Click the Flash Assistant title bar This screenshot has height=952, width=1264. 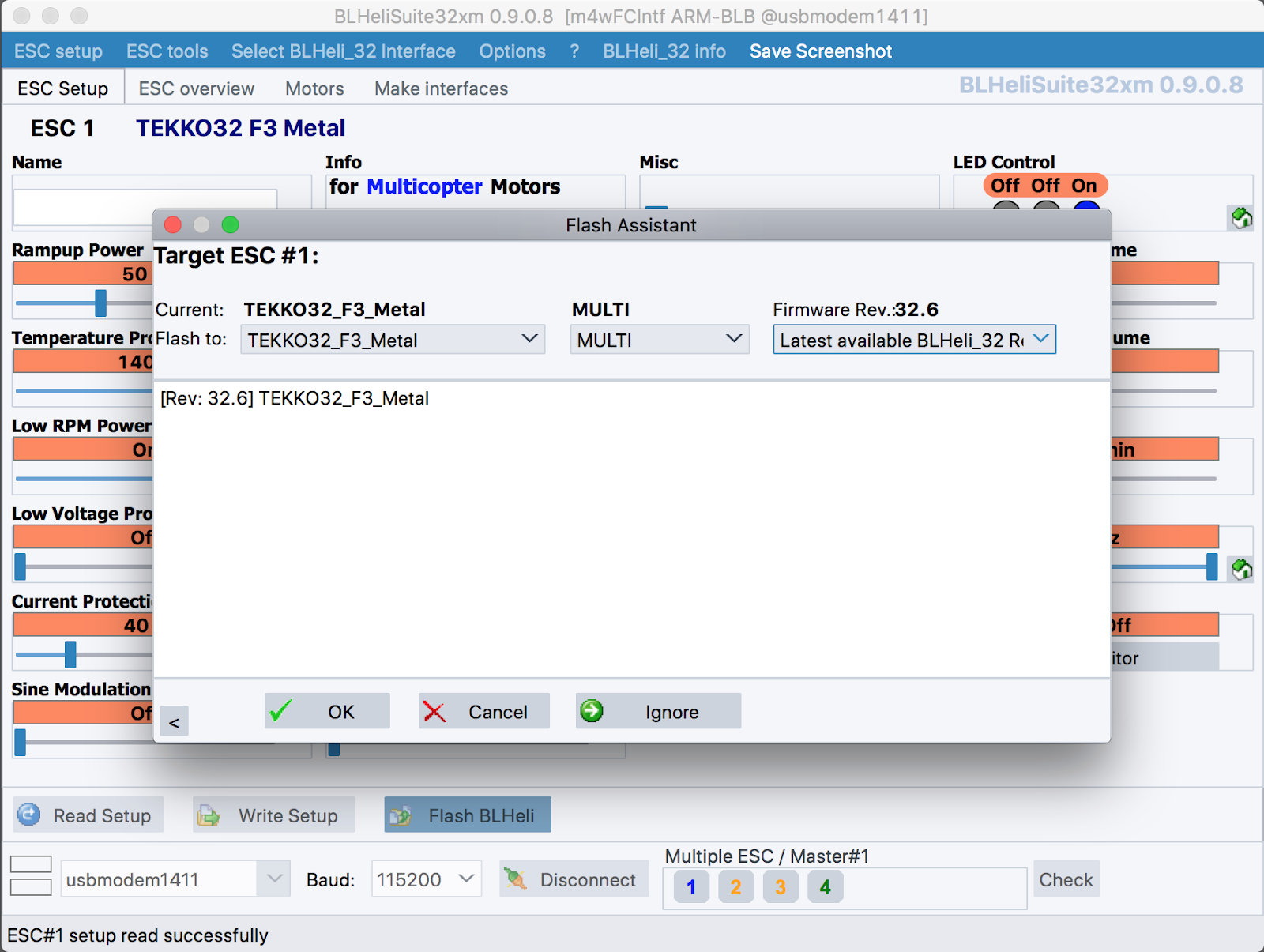(631, 225)
